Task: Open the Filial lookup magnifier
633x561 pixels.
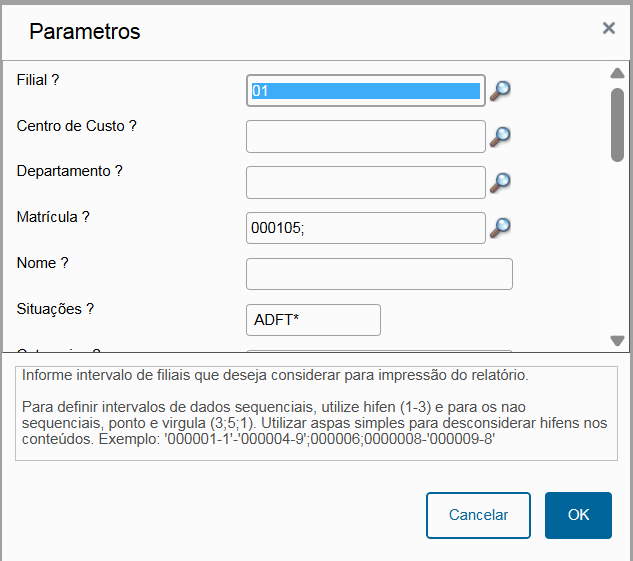Action: (x=500, y=91)
